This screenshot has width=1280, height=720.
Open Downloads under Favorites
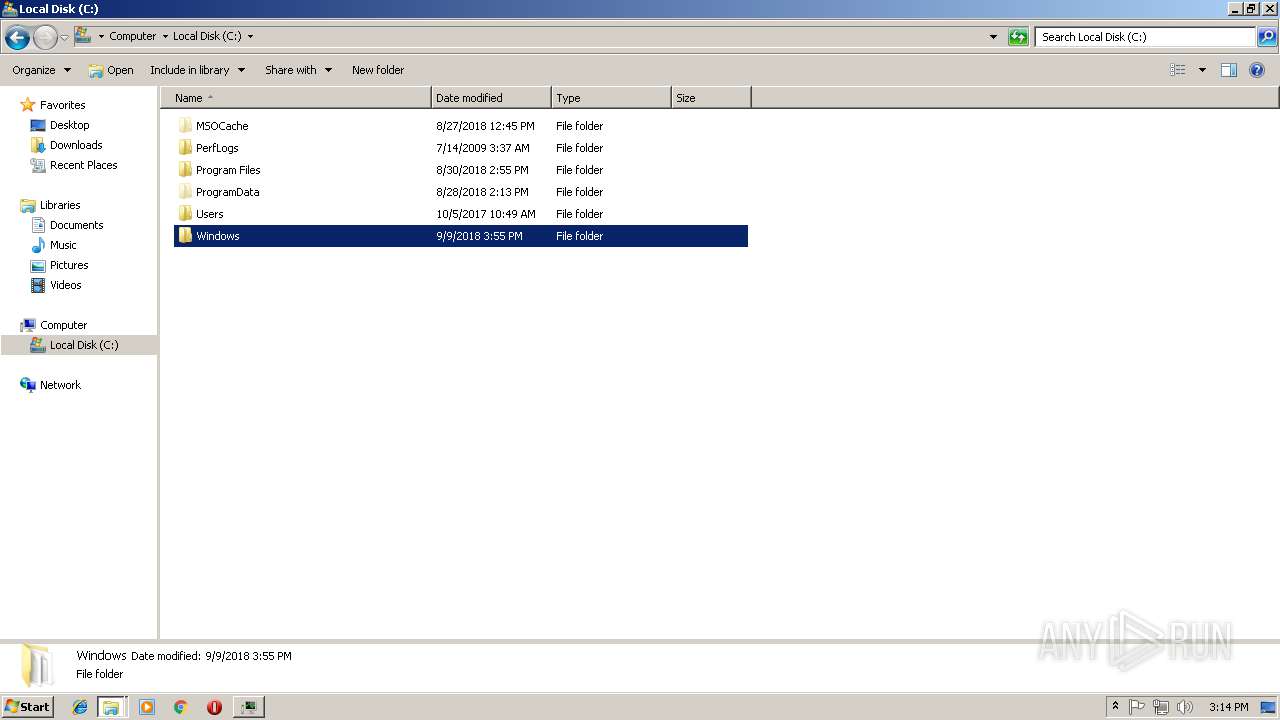tap(76, 145)
